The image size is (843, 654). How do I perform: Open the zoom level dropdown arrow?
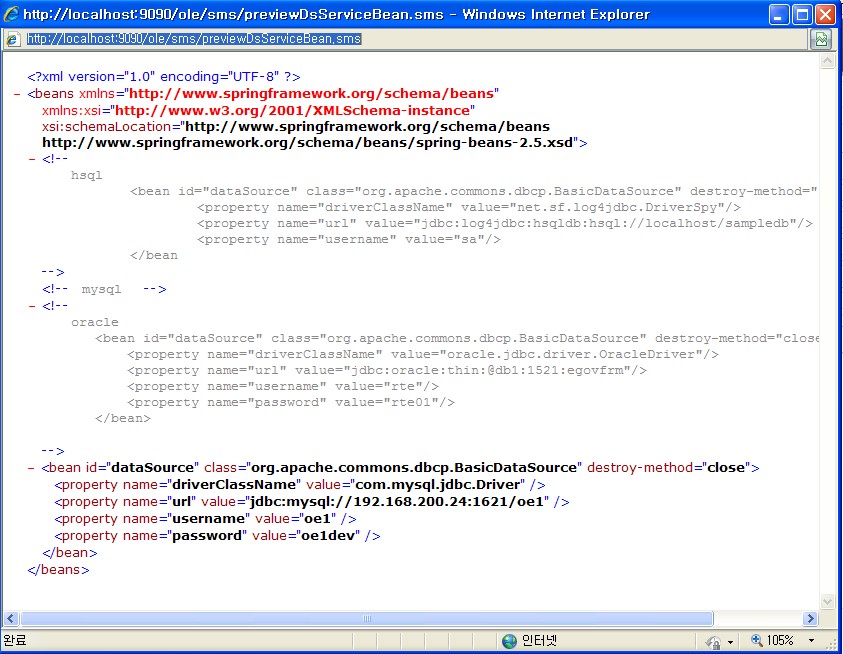click(810, 641)
